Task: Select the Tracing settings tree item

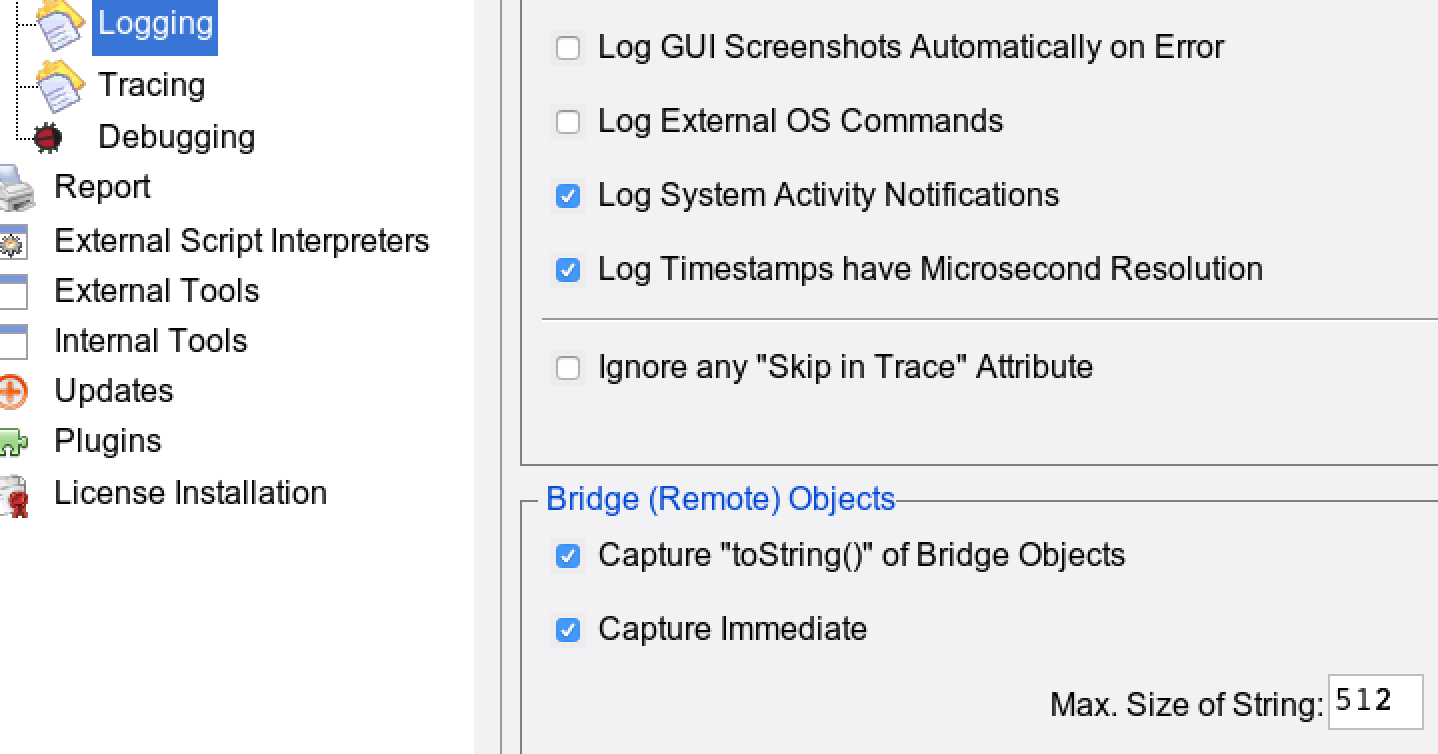Action: tap(151, 86)
